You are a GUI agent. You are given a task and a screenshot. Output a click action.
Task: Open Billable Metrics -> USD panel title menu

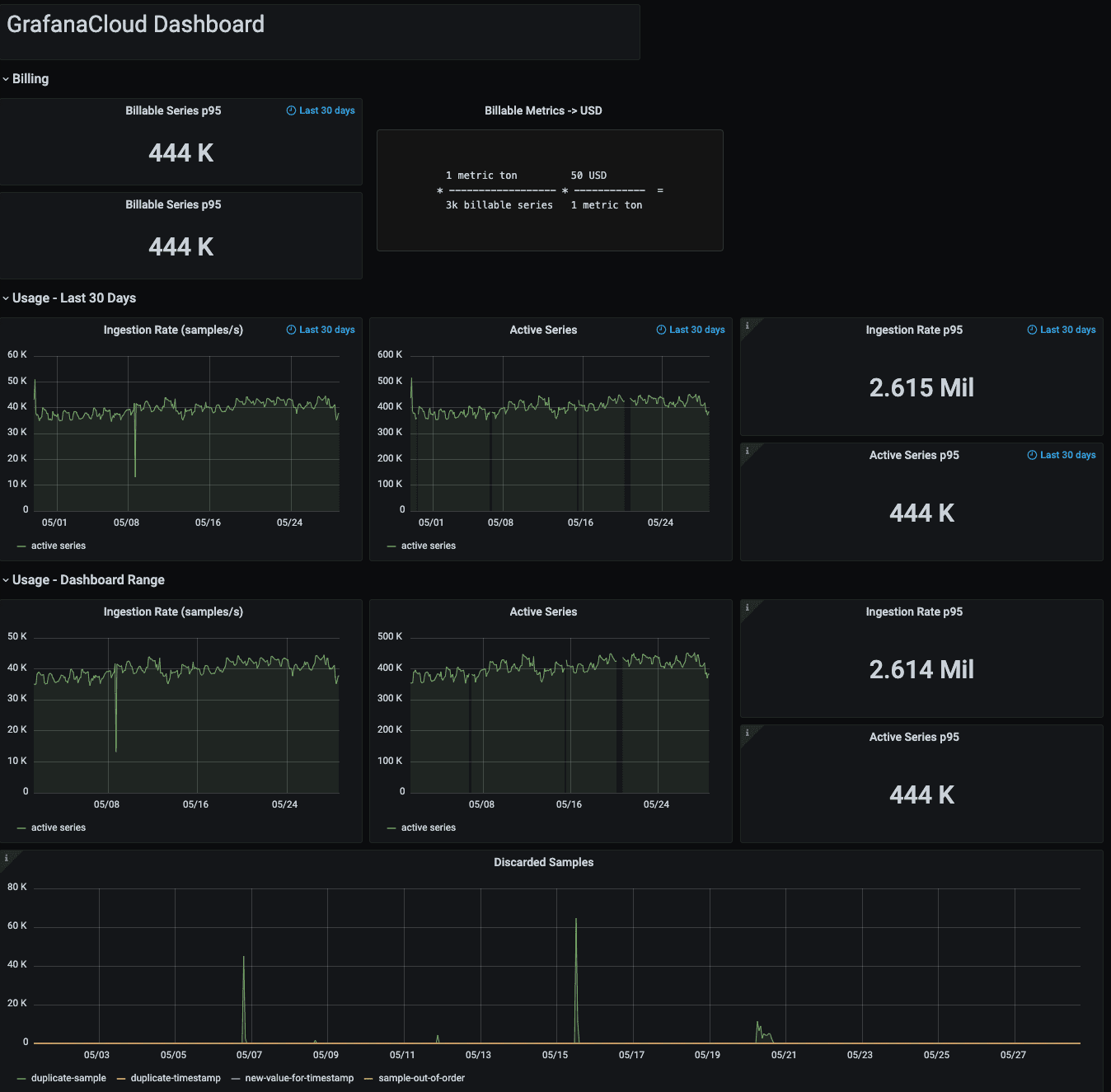click(543, 110)
